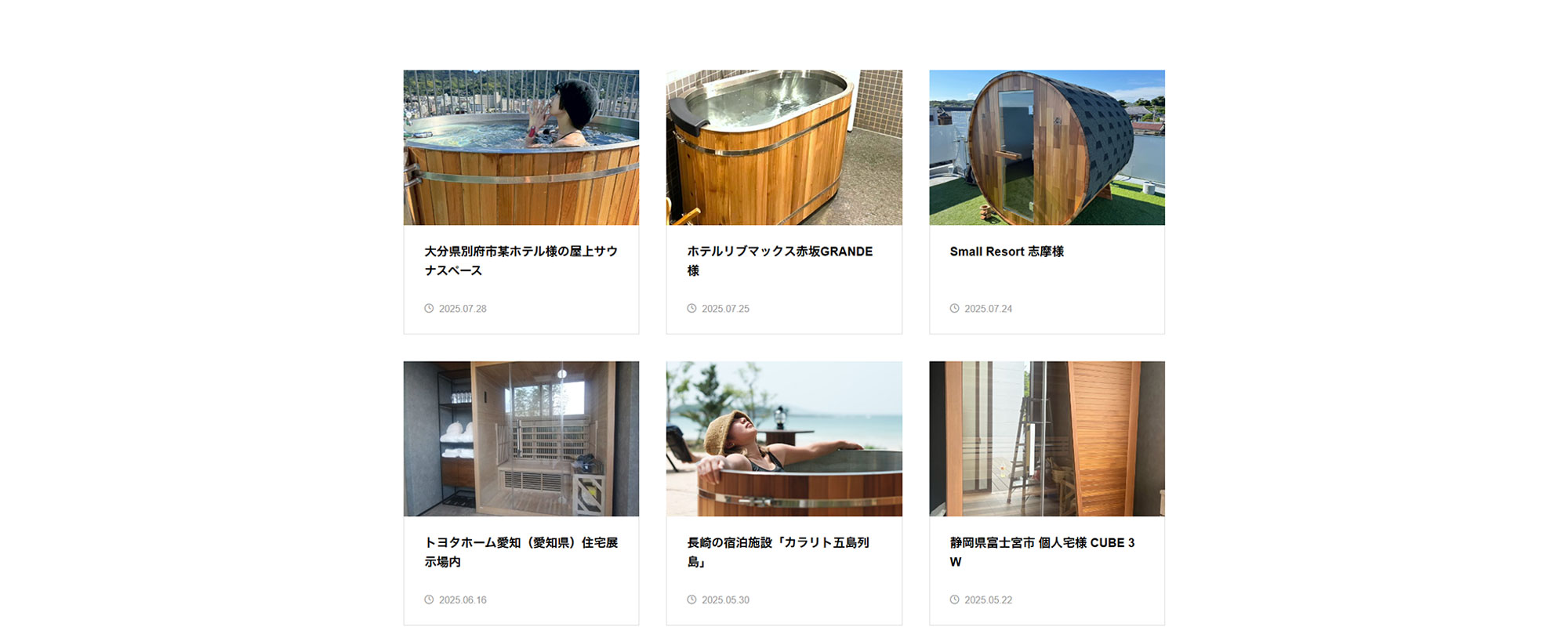
Task: Open the Small Resort 志摩様 article
Action: 1007,252
